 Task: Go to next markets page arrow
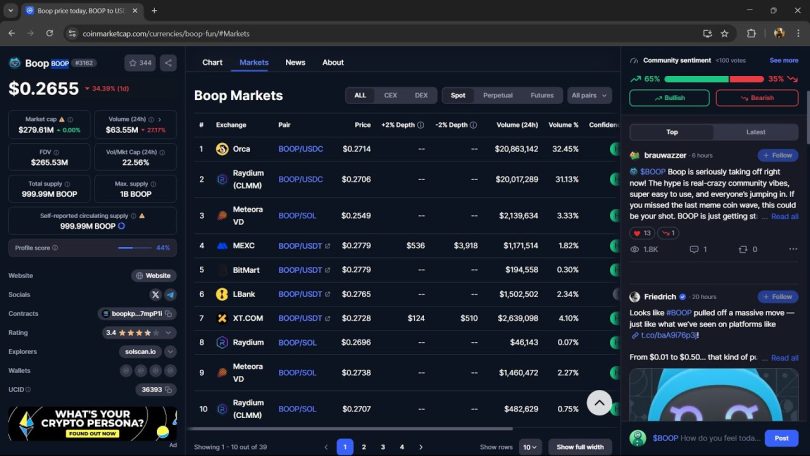point(420,447)
